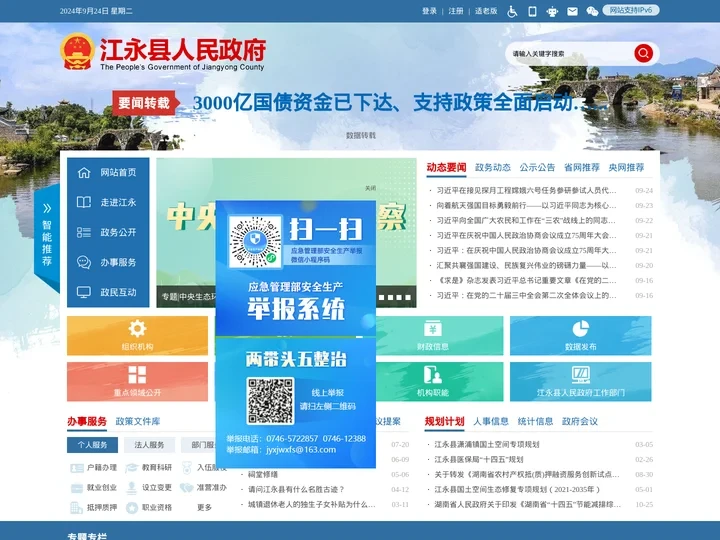Go to 网站首页 in side menu
720x540 pixels.
(x=108, y=173)
